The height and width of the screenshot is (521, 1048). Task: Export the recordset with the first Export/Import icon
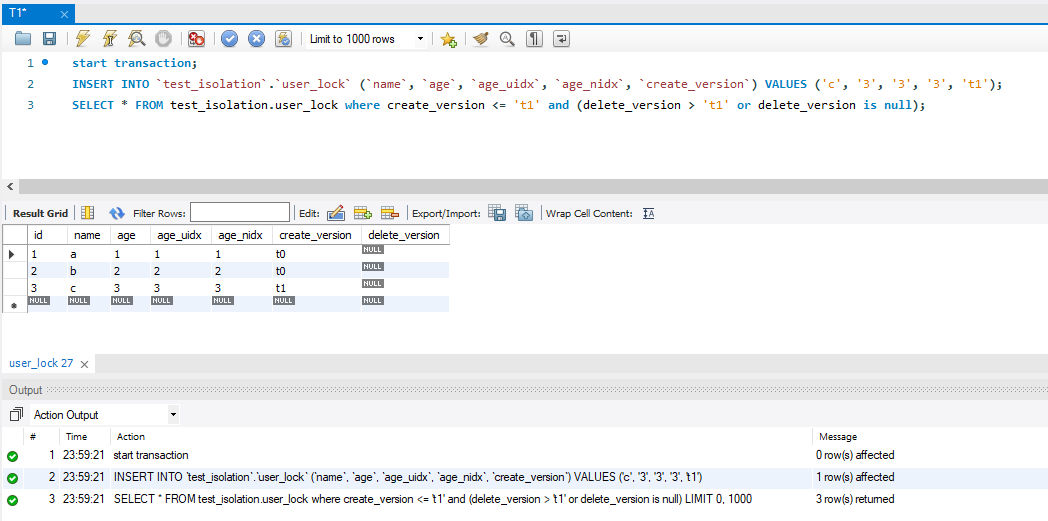point(497,213)
